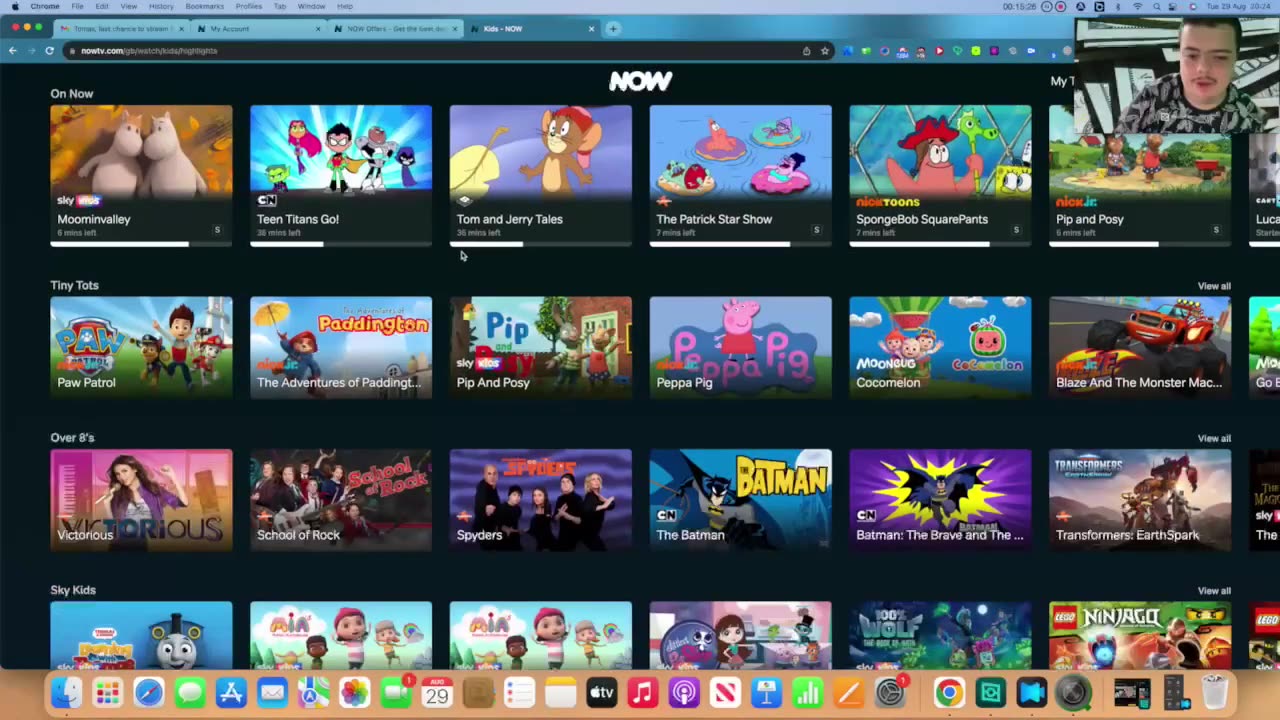Open Spyders show tile

point(541,500)
